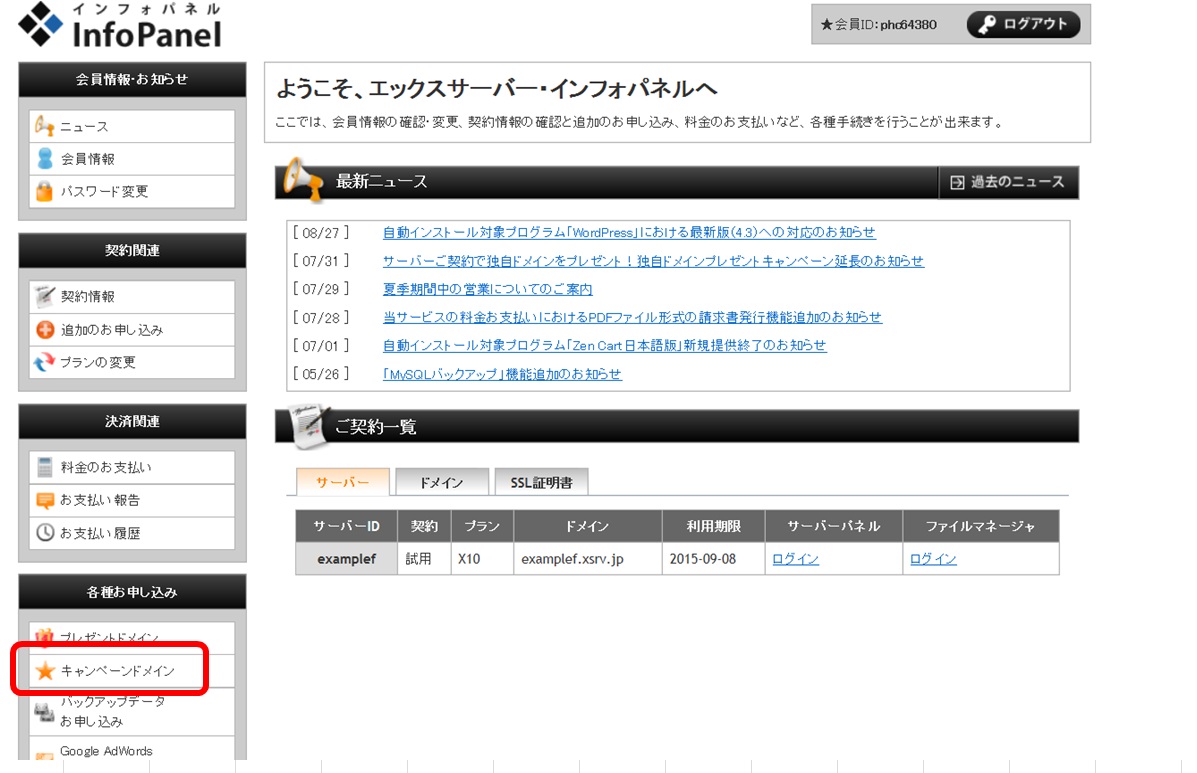Viewport: 1197px width, 773px height.
Task: Click the red plus additional application icon
Action: [44, 330]
